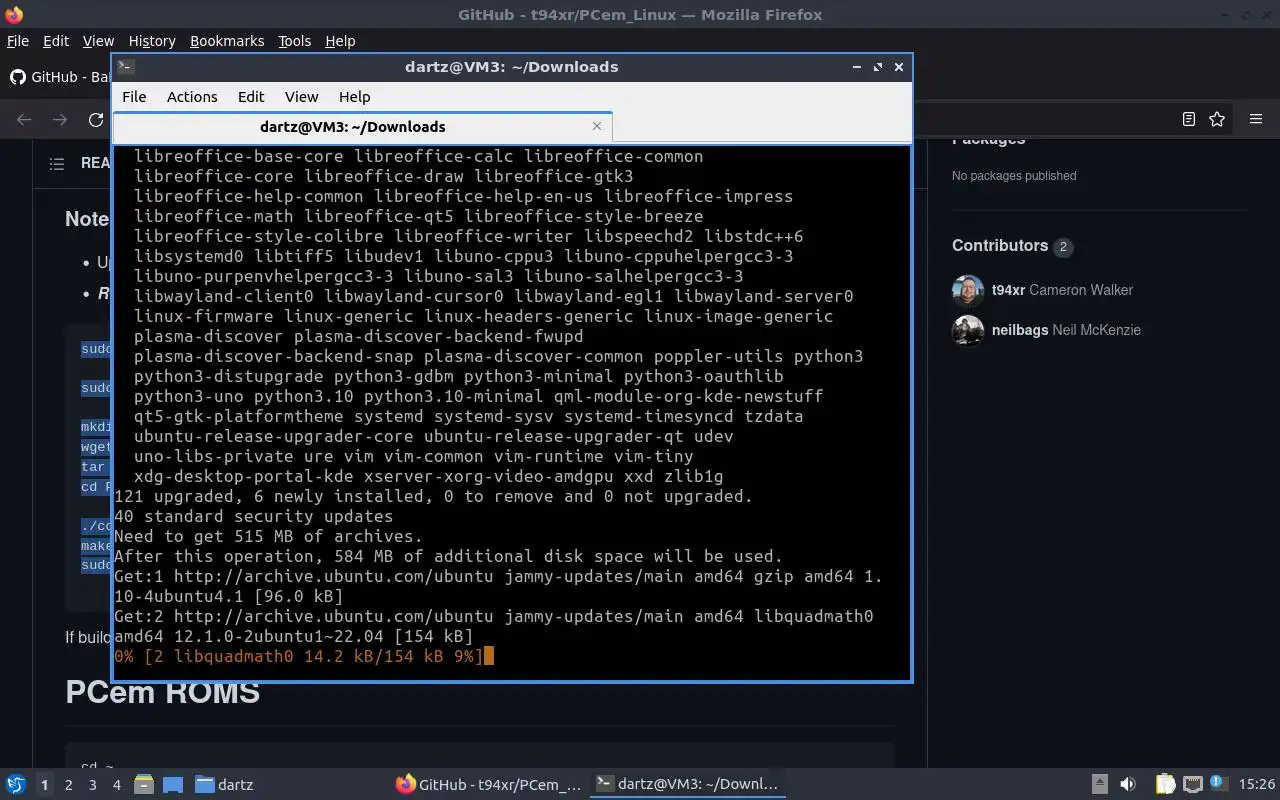The height and width of the screenshot is (800, 1280).
Task: Open the terminal Actions menu
Action: tap(192, 96)
